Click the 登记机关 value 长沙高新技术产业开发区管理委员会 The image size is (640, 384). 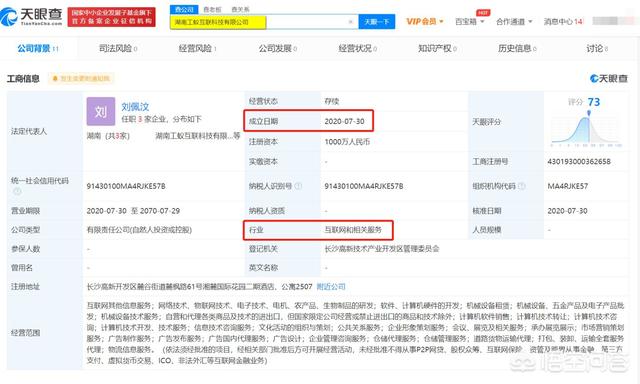[382, 249]
